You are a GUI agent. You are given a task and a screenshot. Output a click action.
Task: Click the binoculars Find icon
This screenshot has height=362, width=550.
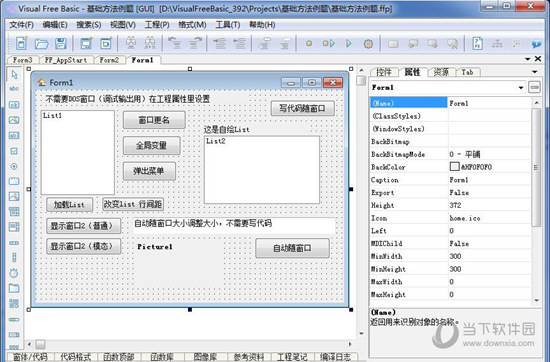point(131,43)
